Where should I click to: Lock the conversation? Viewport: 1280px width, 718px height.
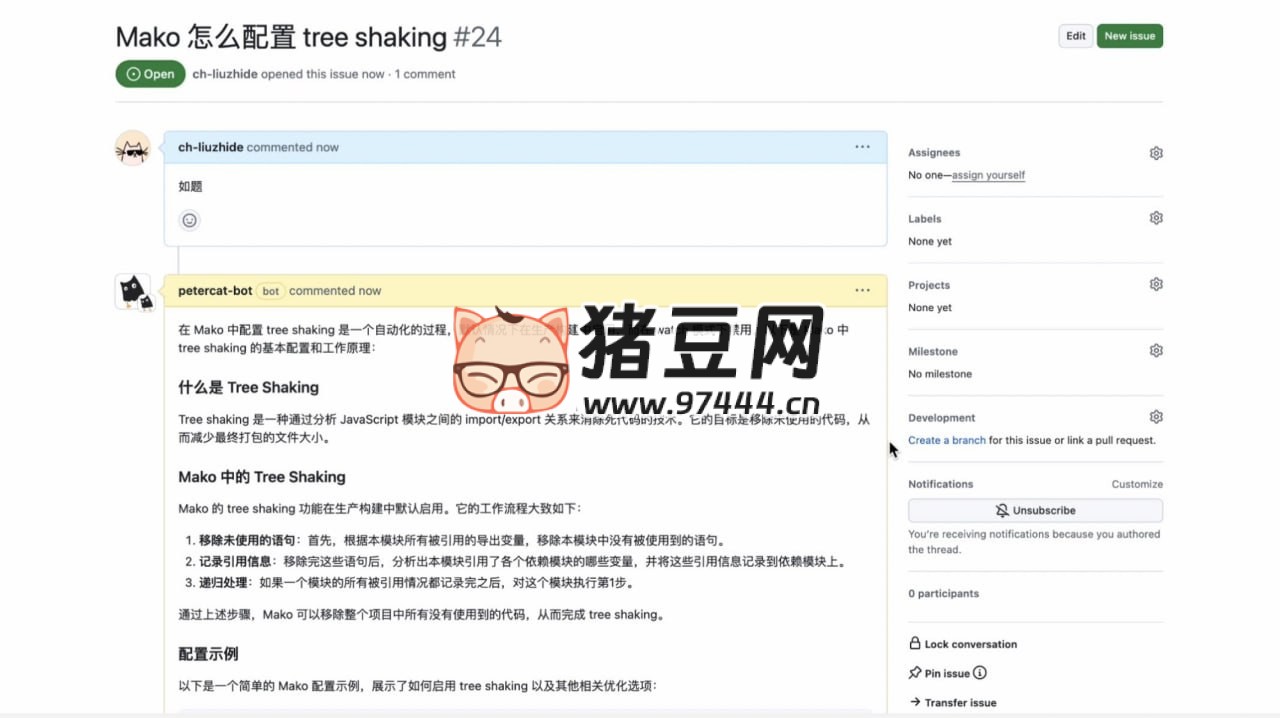pos(962,644)
